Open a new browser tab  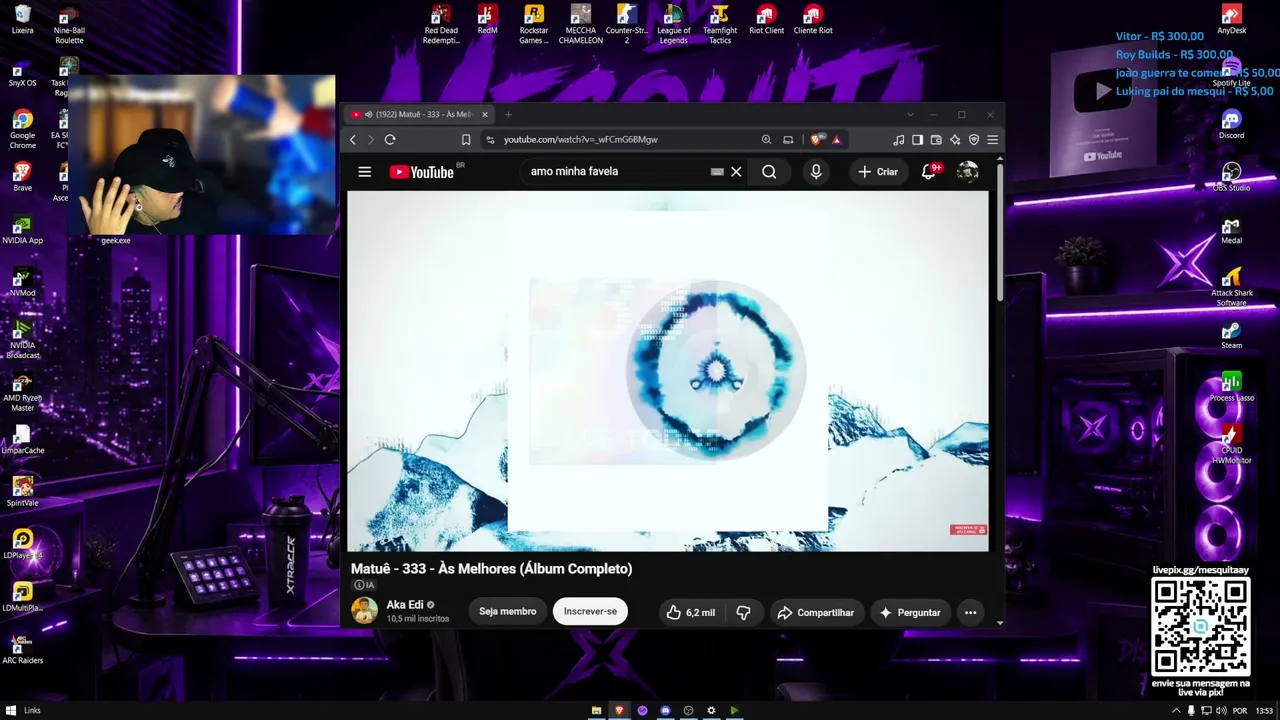tap(508, 114)
